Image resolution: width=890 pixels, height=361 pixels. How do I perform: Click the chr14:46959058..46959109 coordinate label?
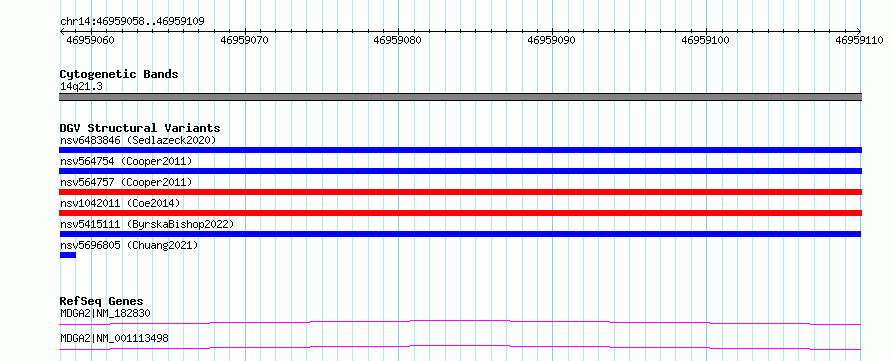(x=132, y=22)
